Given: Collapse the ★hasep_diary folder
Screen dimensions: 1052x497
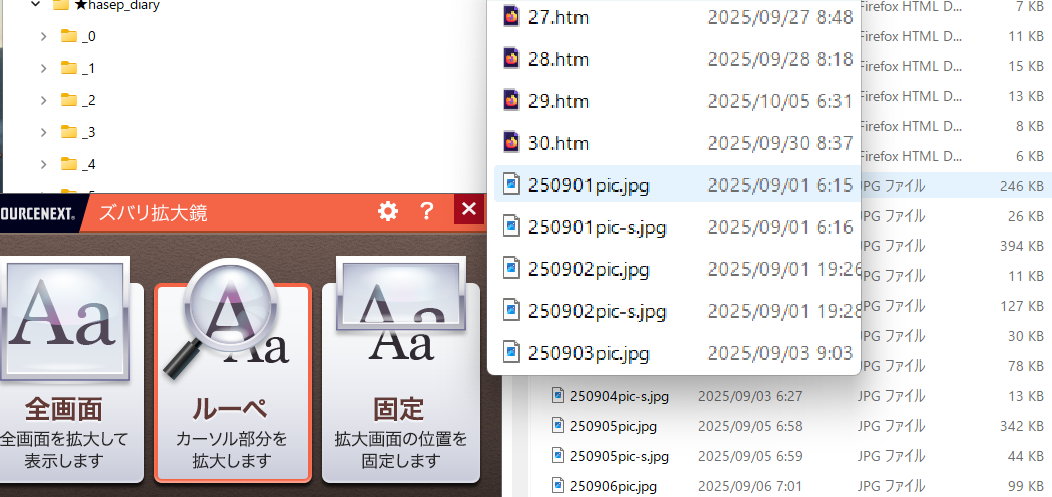Looking at the screenshot, I should point(36,5).
